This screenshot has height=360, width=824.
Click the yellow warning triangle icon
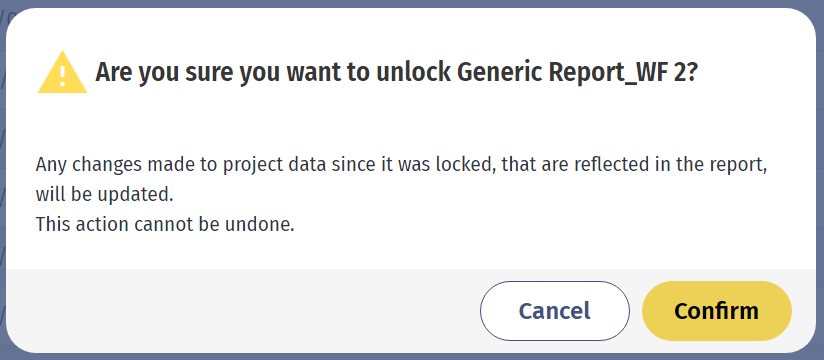tap(62, 73)
